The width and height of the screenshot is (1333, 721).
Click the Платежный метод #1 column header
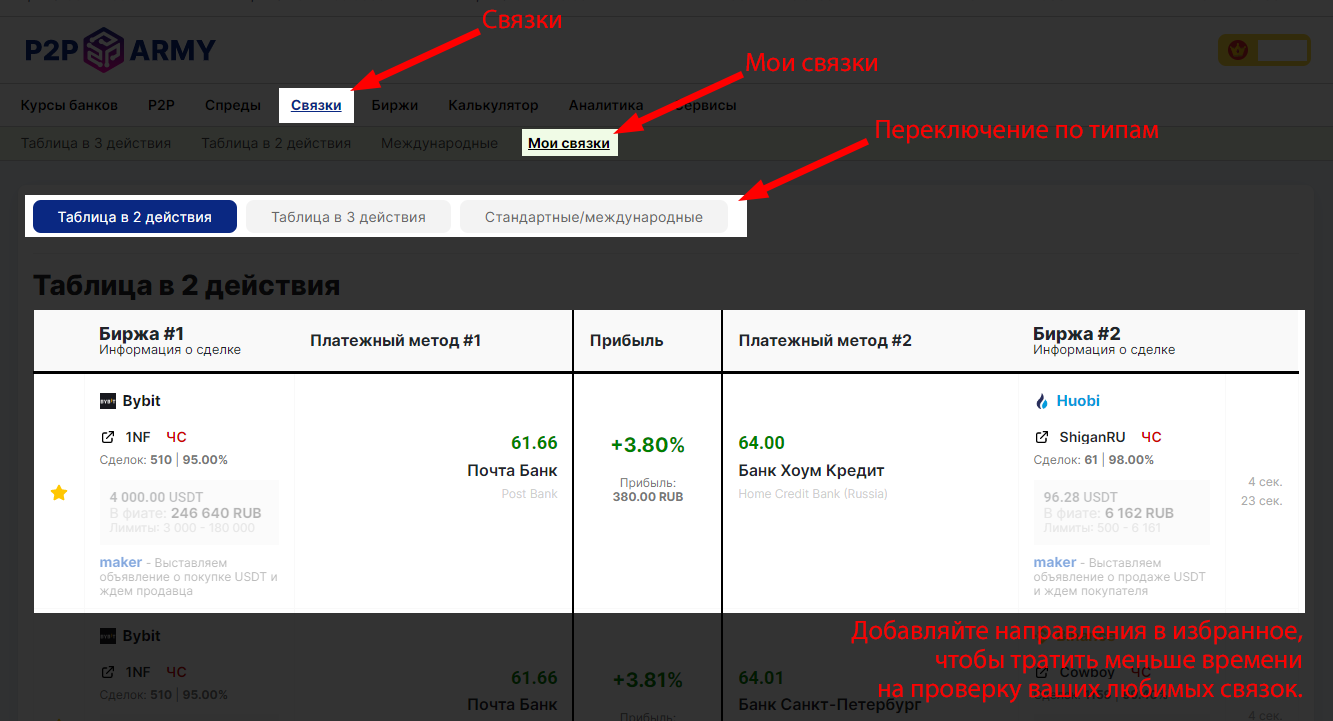click(396, 341)
